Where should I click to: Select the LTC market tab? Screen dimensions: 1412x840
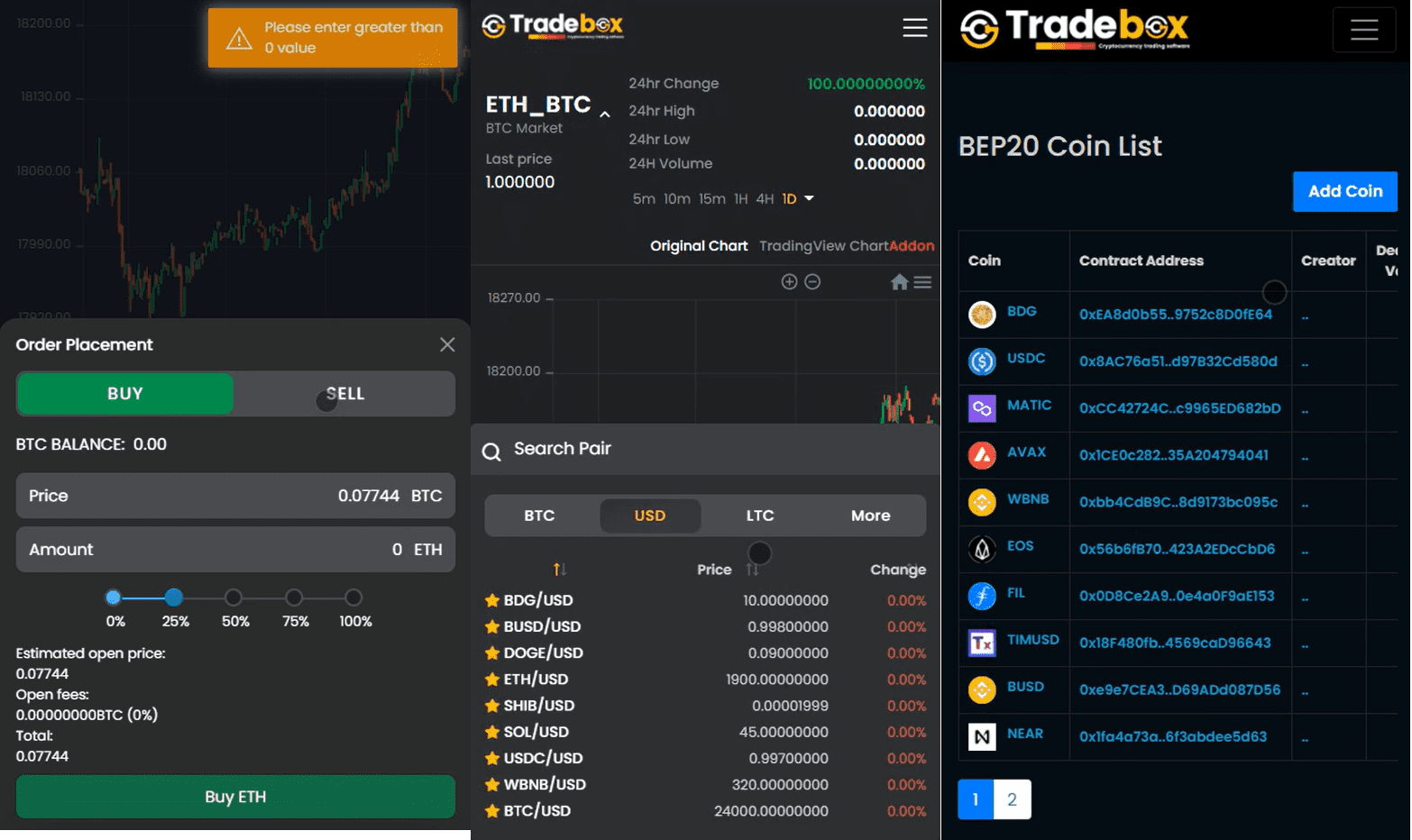pos(760,516)
